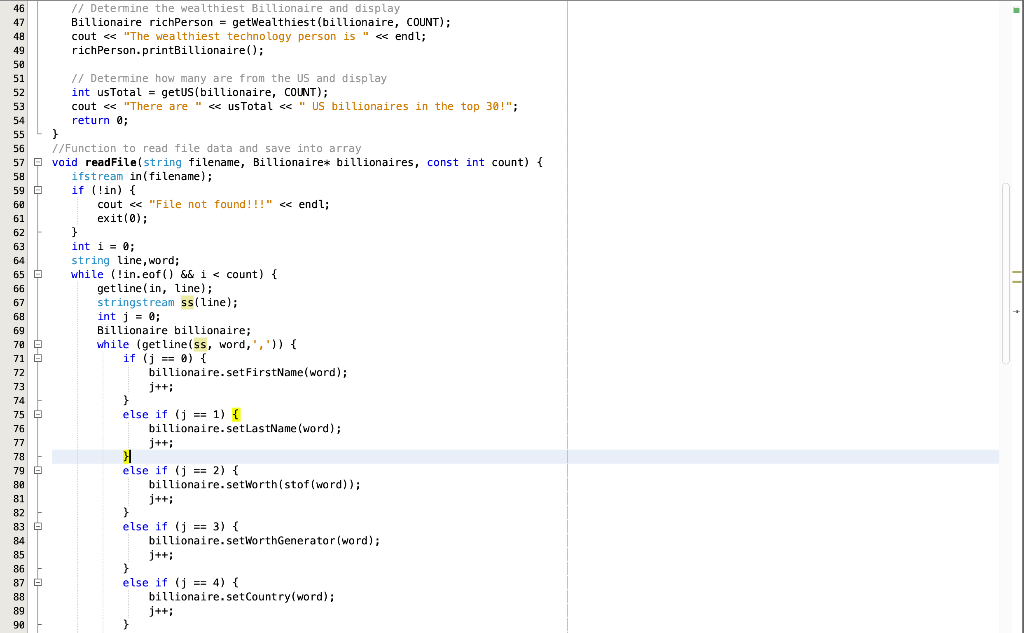Click line number 60 in the gutter

20,204
